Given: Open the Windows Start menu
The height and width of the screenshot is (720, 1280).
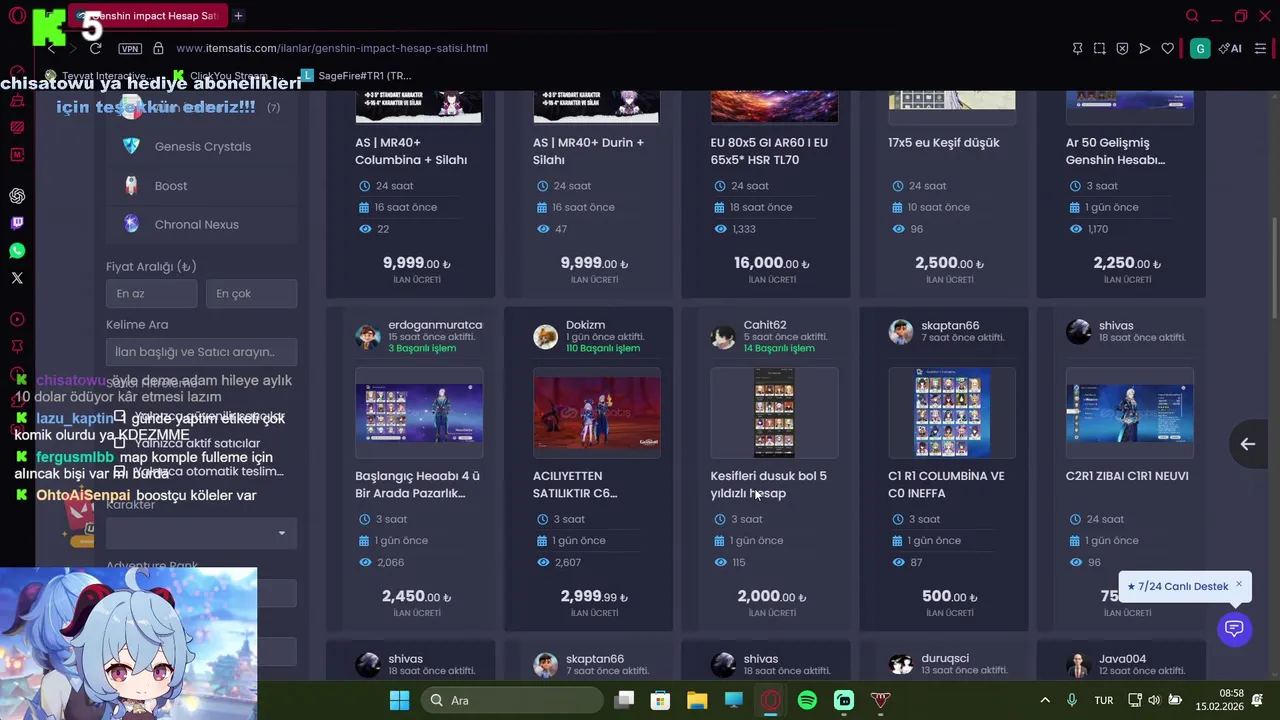Looking at the screenshot, I should 399,700.
